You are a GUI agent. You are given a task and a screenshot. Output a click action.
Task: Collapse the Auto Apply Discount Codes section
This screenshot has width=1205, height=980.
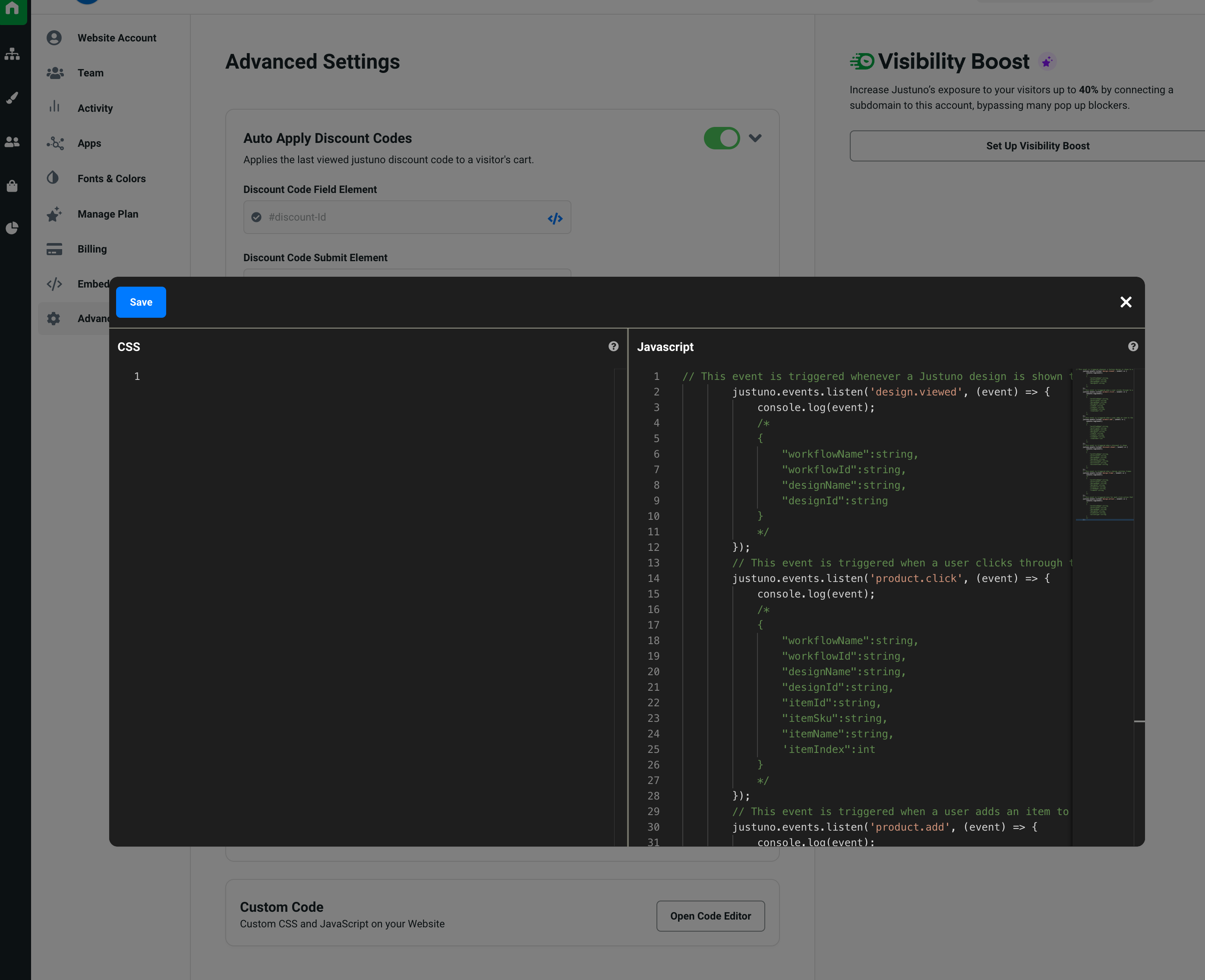[754, 138]
